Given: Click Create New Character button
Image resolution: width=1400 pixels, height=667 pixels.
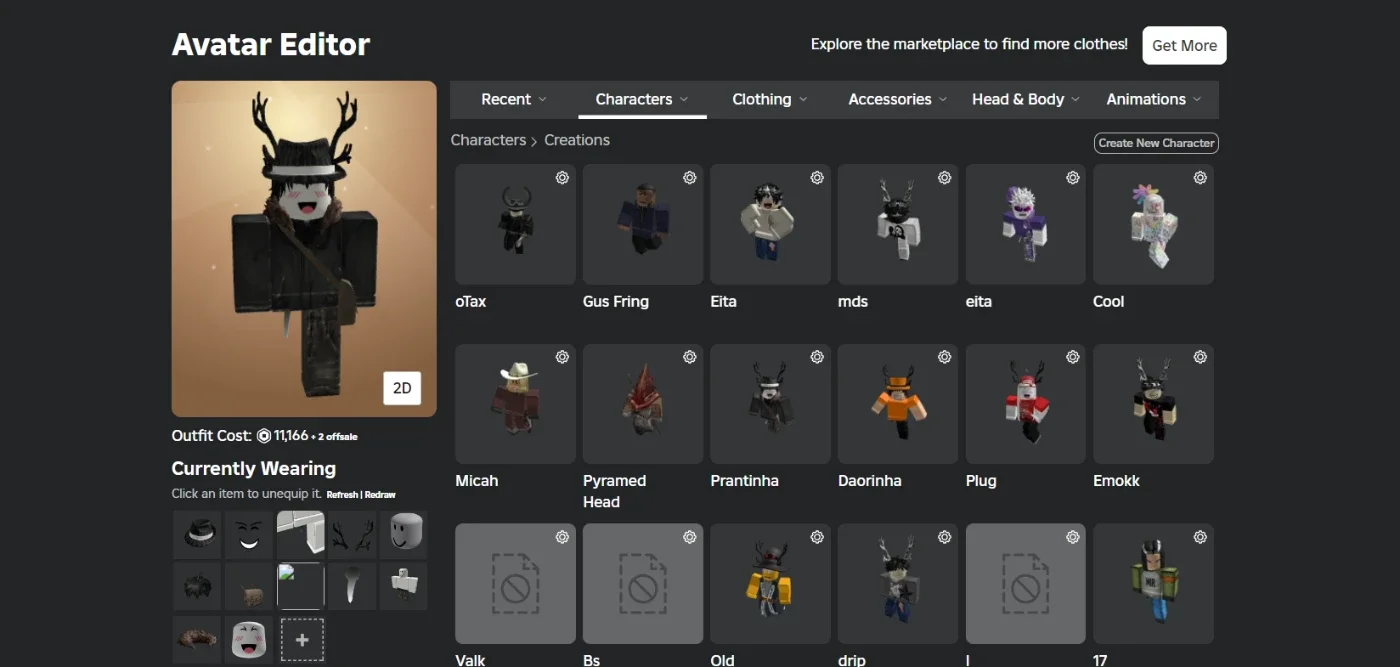Looking at the screenshot, I should [x=1156, y=143].
